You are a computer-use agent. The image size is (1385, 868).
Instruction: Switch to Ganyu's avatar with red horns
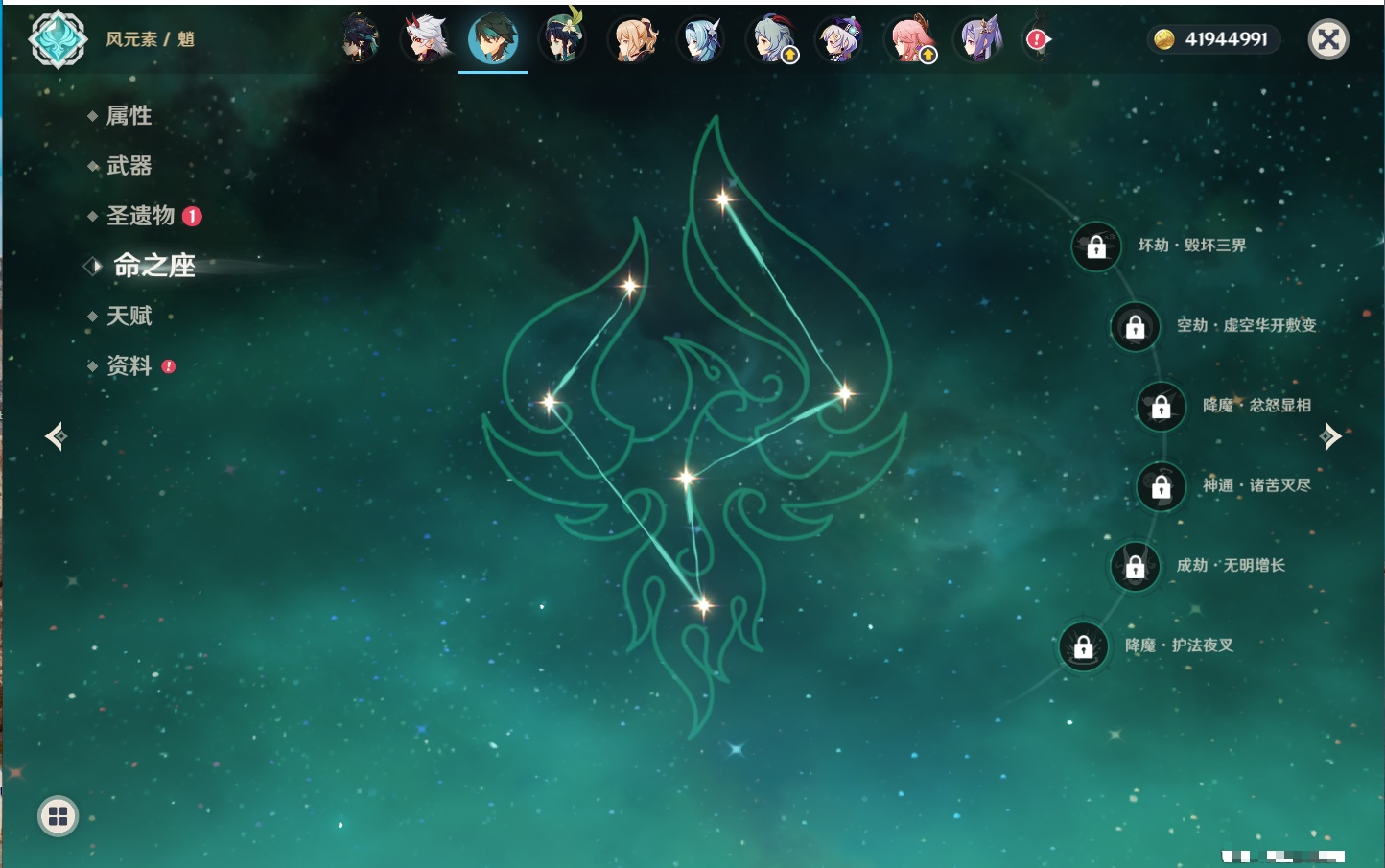770,39
